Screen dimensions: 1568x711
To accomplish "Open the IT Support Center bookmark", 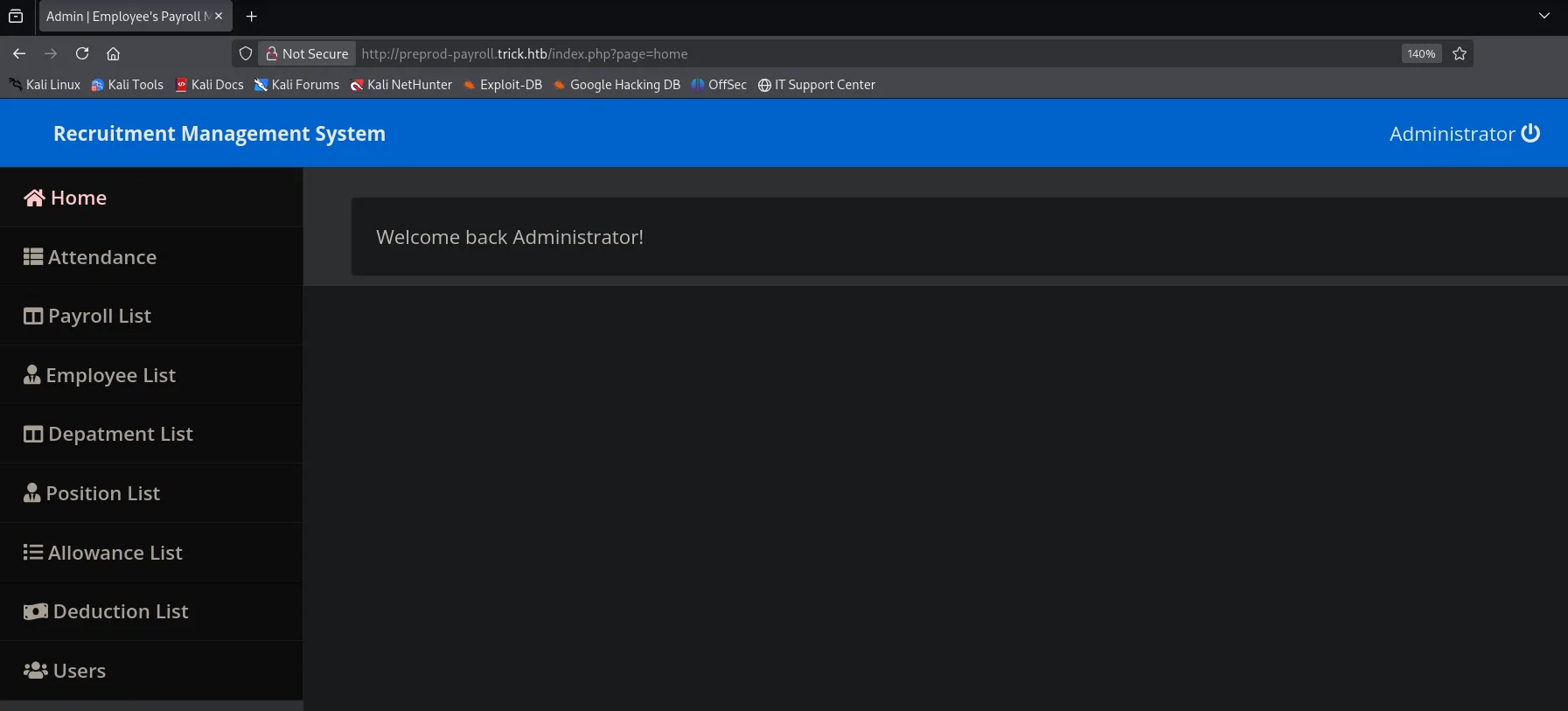I will [x=817, y=85].
